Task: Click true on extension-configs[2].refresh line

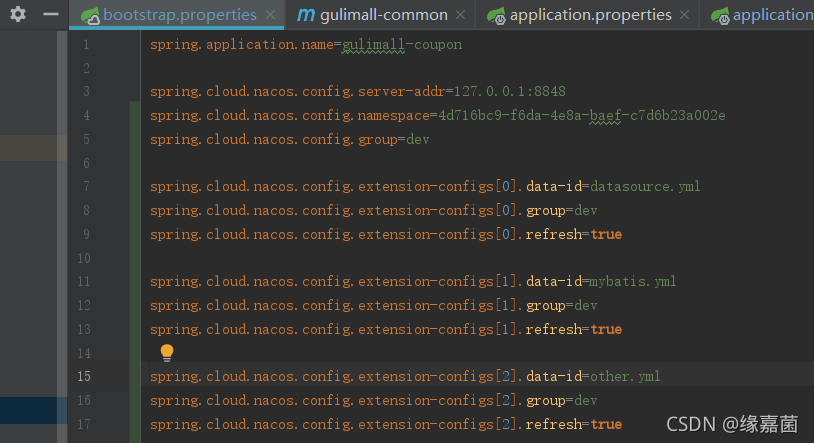Action: click(606, 424)
